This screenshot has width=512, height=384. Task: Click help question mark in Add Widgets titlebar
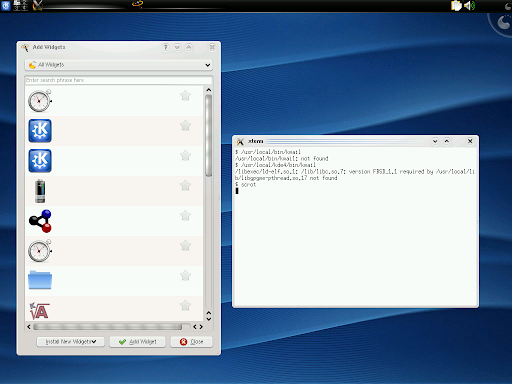pyautogui.click(x=166, y=47)
